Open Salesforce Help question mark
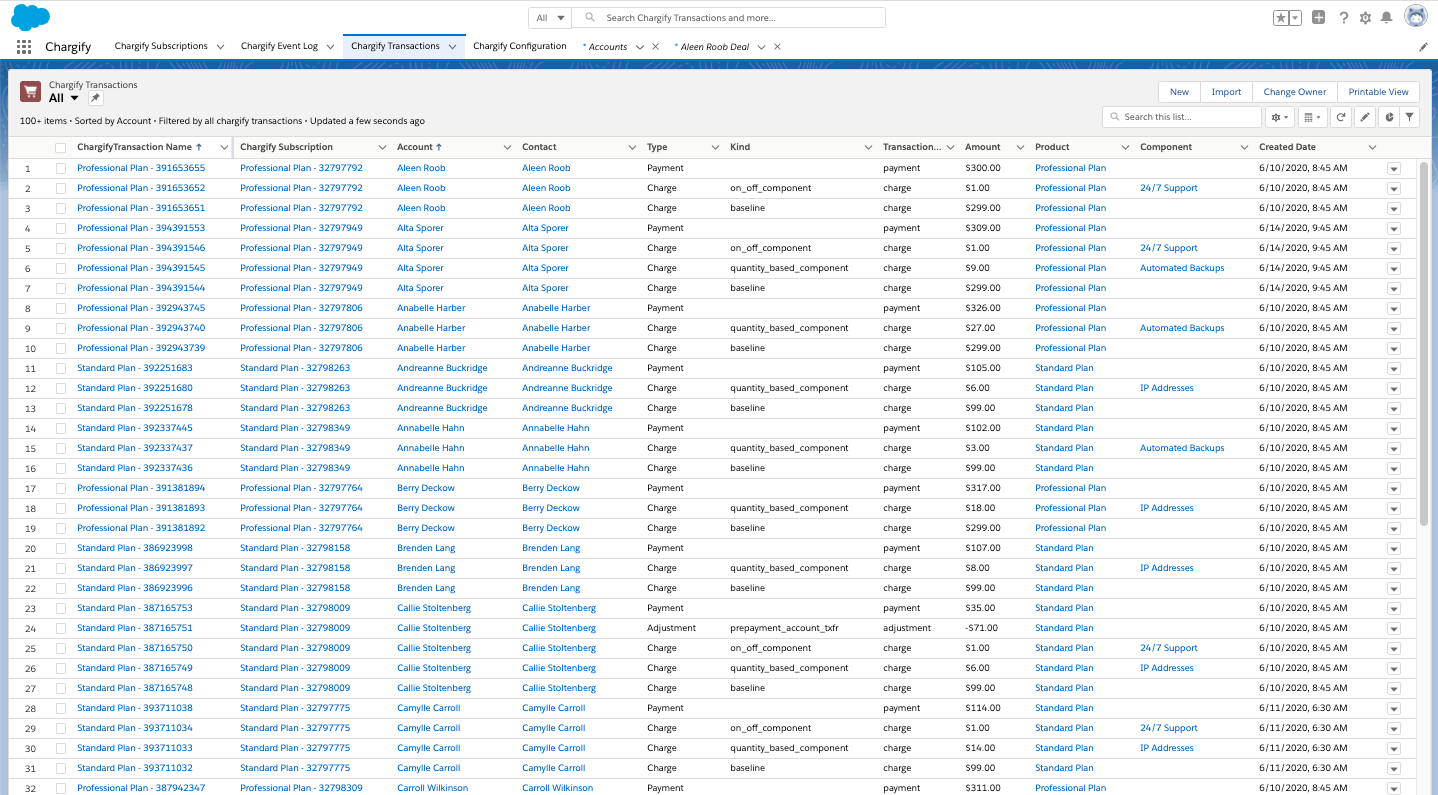 tap(1343, 18)
